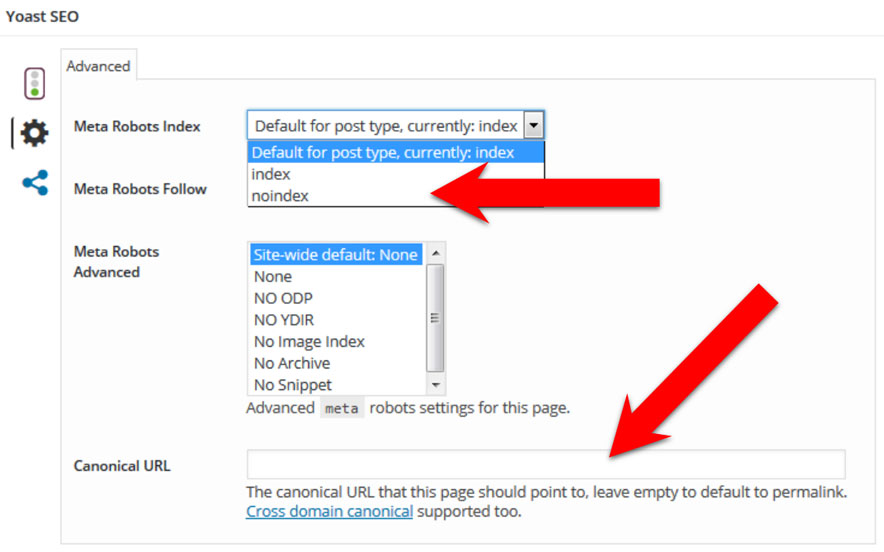Click into the Canonical URL text field
This screenshot has width=884, height=552.
point(546,465)
